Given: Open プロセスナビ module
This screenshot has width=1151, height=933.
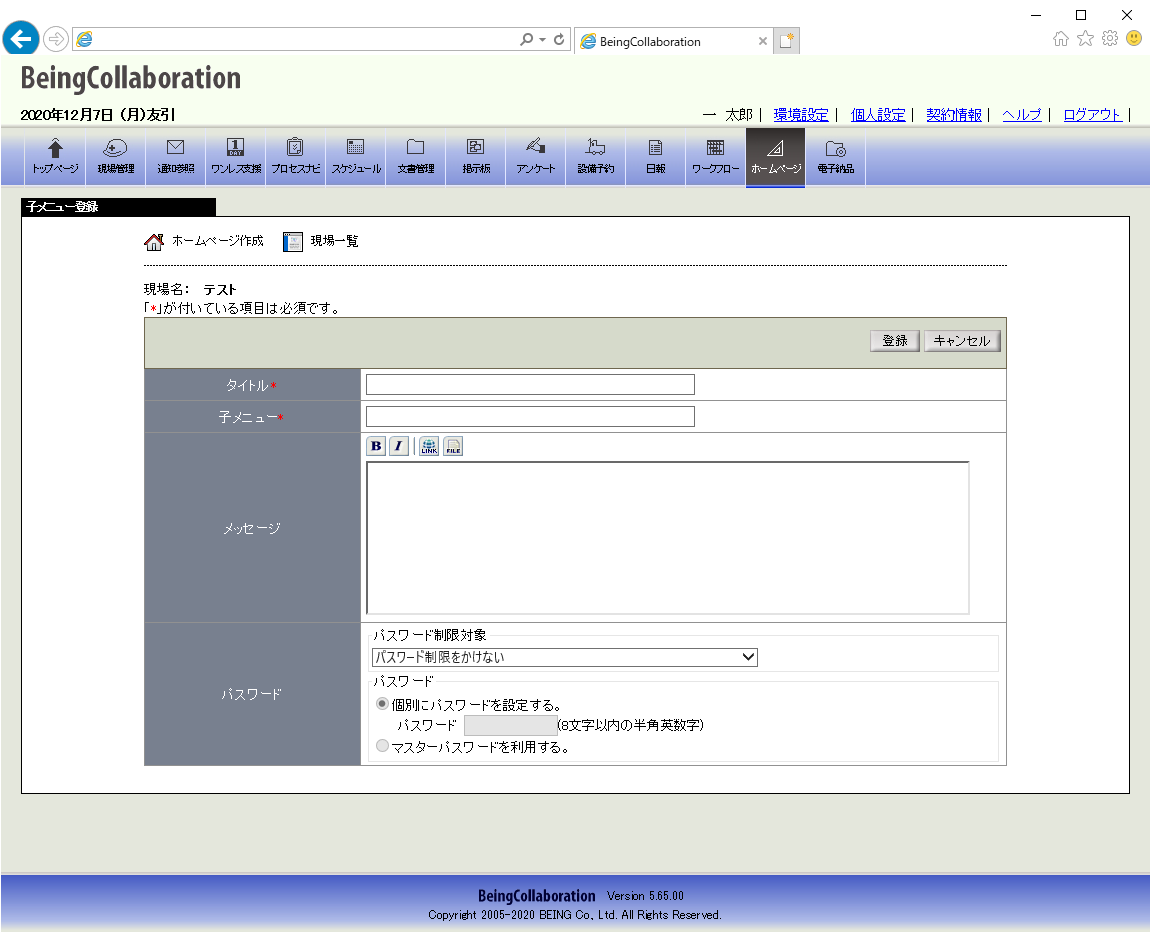Looking at the screenshot, I should click(295, 156).
